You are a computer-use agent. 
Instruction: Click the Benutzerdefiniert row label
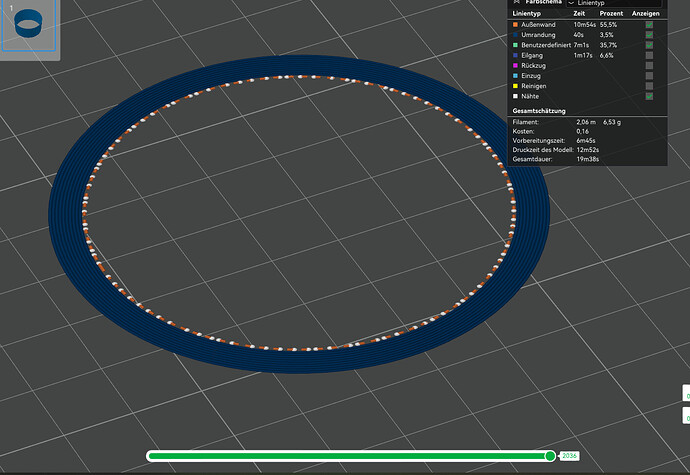tap(546, 45)
